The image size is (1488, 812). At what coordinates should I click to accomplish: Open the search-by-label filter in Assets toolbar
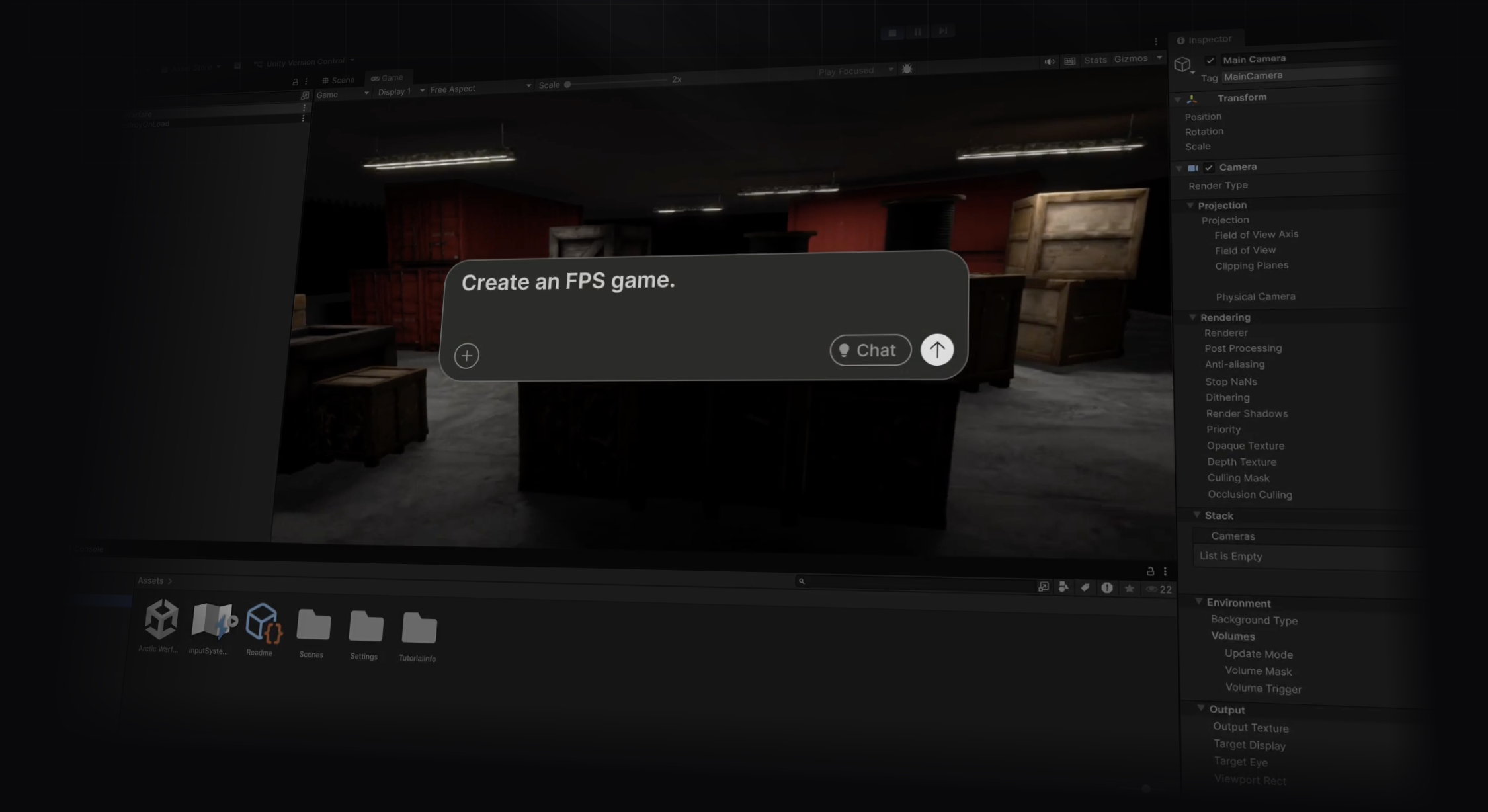(x=1085, y=588)
